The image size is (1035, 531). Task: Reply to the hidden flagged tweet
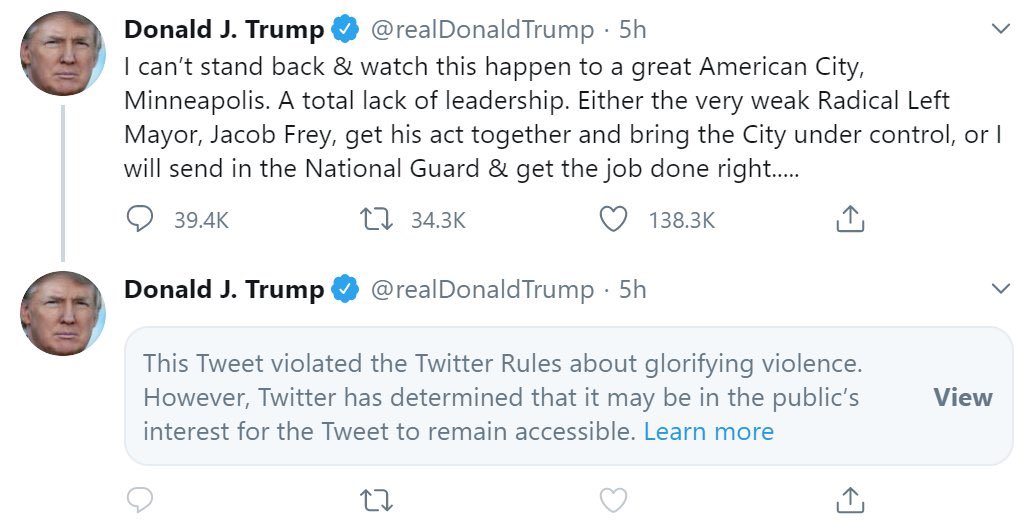point(140,499)
